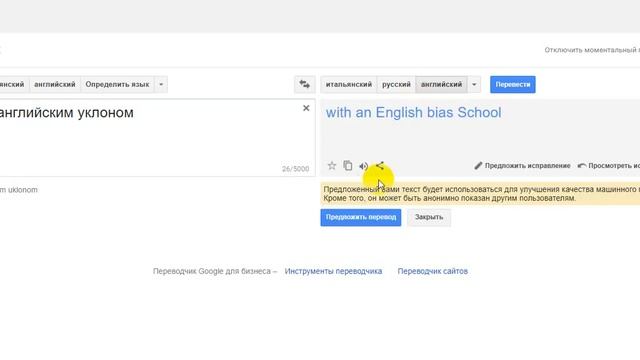Clear the source text box
This screenshot has width=640, height=360.
point(306,108)
